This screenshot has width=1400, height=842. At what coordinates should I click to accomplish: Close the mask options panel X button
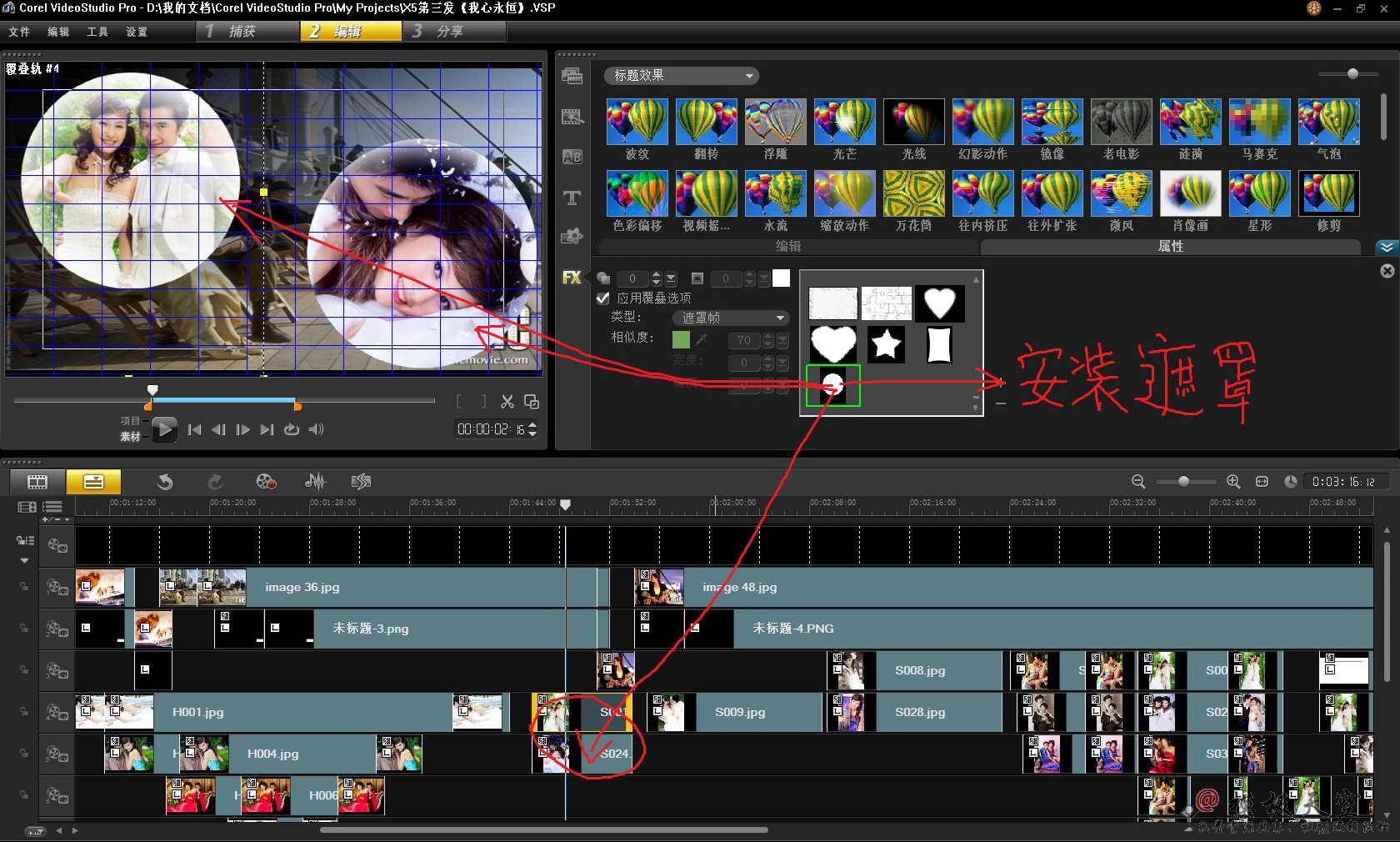coord(1387,271)
